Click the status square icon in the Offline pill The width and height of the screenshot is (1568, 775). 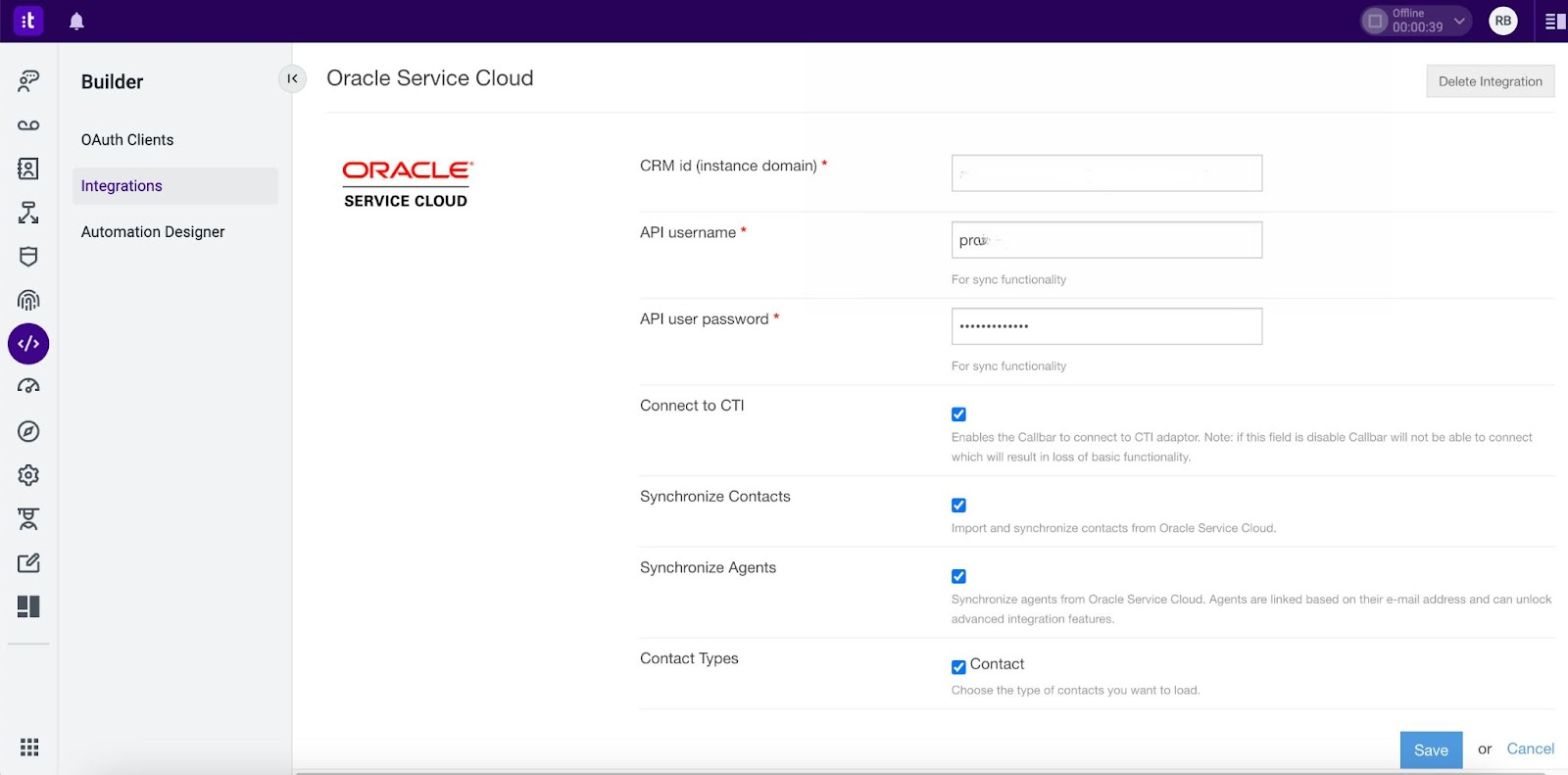point(1375,21)
